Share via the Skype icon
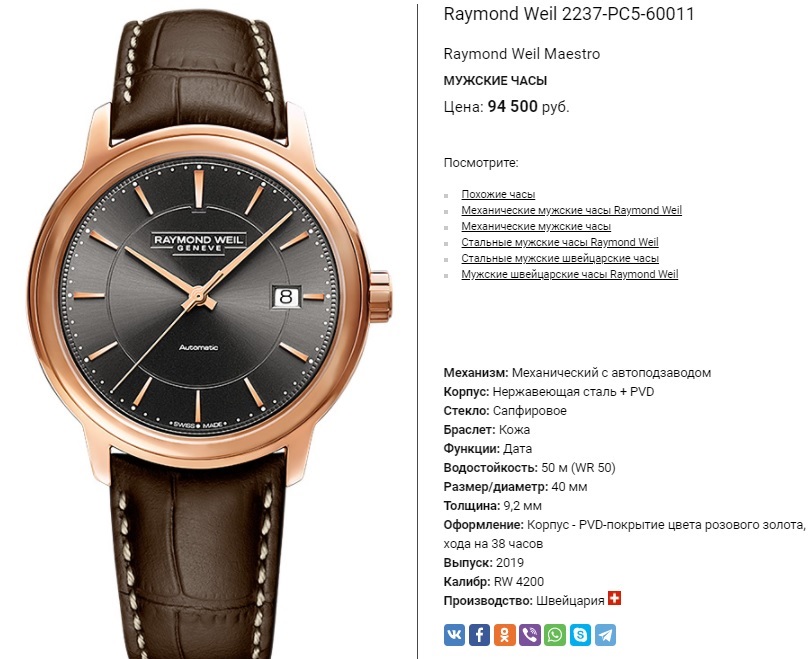The width and height of the screenshot is (808, 659). point(580,635)
